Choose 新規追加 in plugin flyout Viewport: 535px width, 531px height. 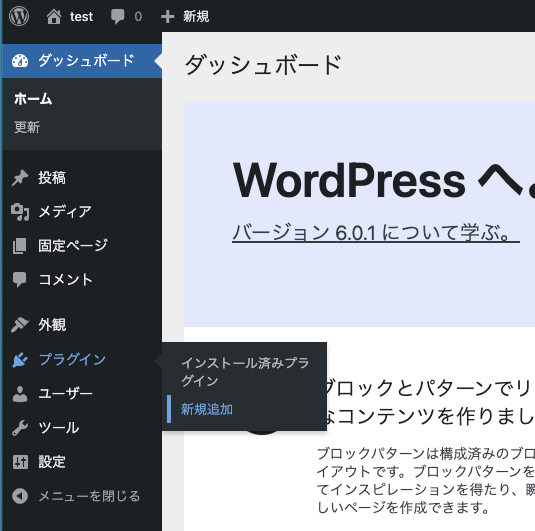(207, 409)
